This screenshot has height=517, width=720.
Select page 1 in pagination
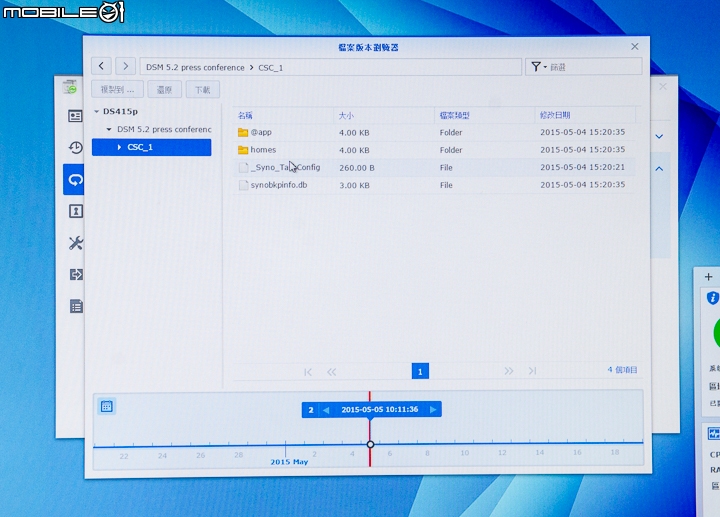pos(420,371)
